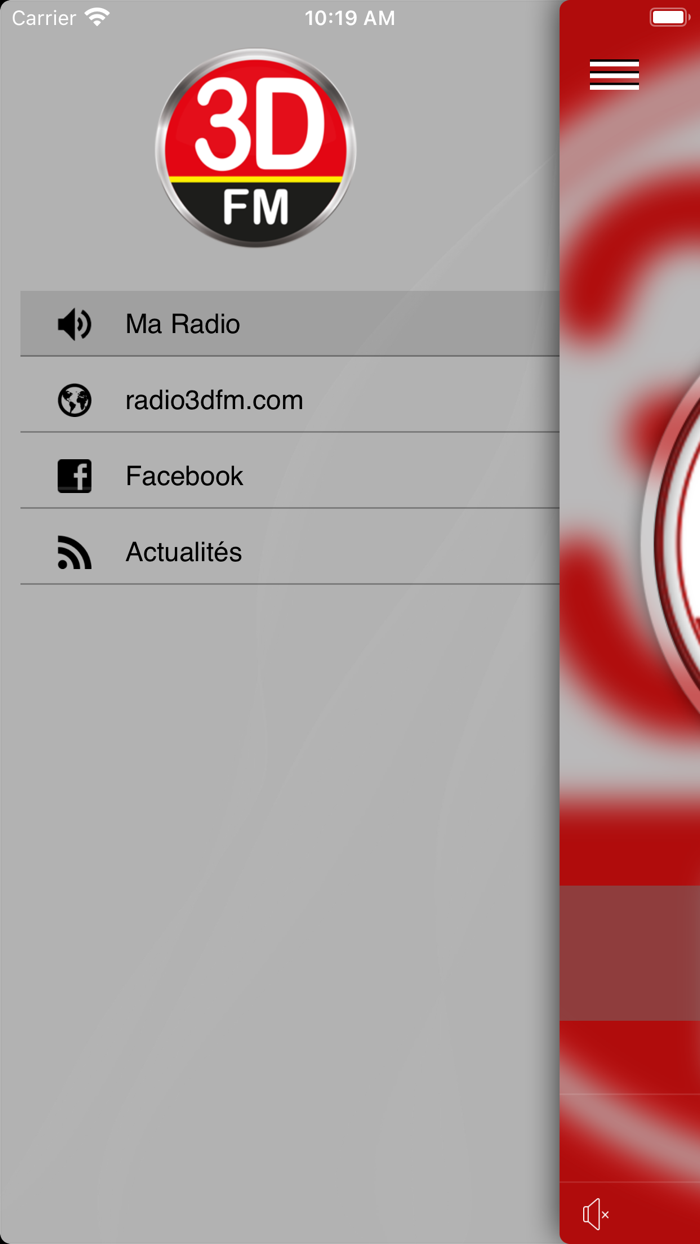Tap the 10:19 AM clock

point(350,18)
